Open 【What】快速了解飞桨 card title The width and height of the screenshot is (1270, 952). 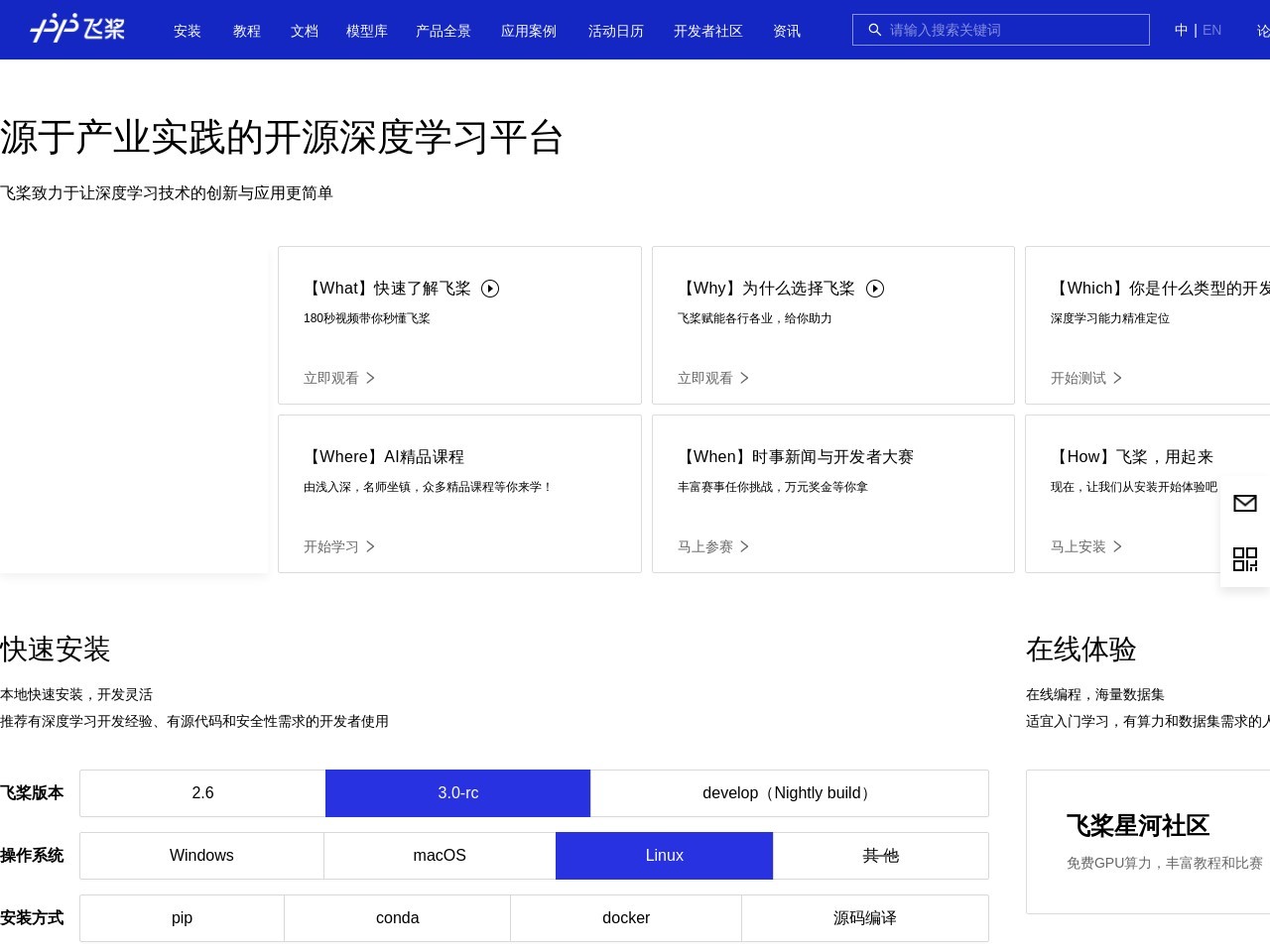[388, 289]
